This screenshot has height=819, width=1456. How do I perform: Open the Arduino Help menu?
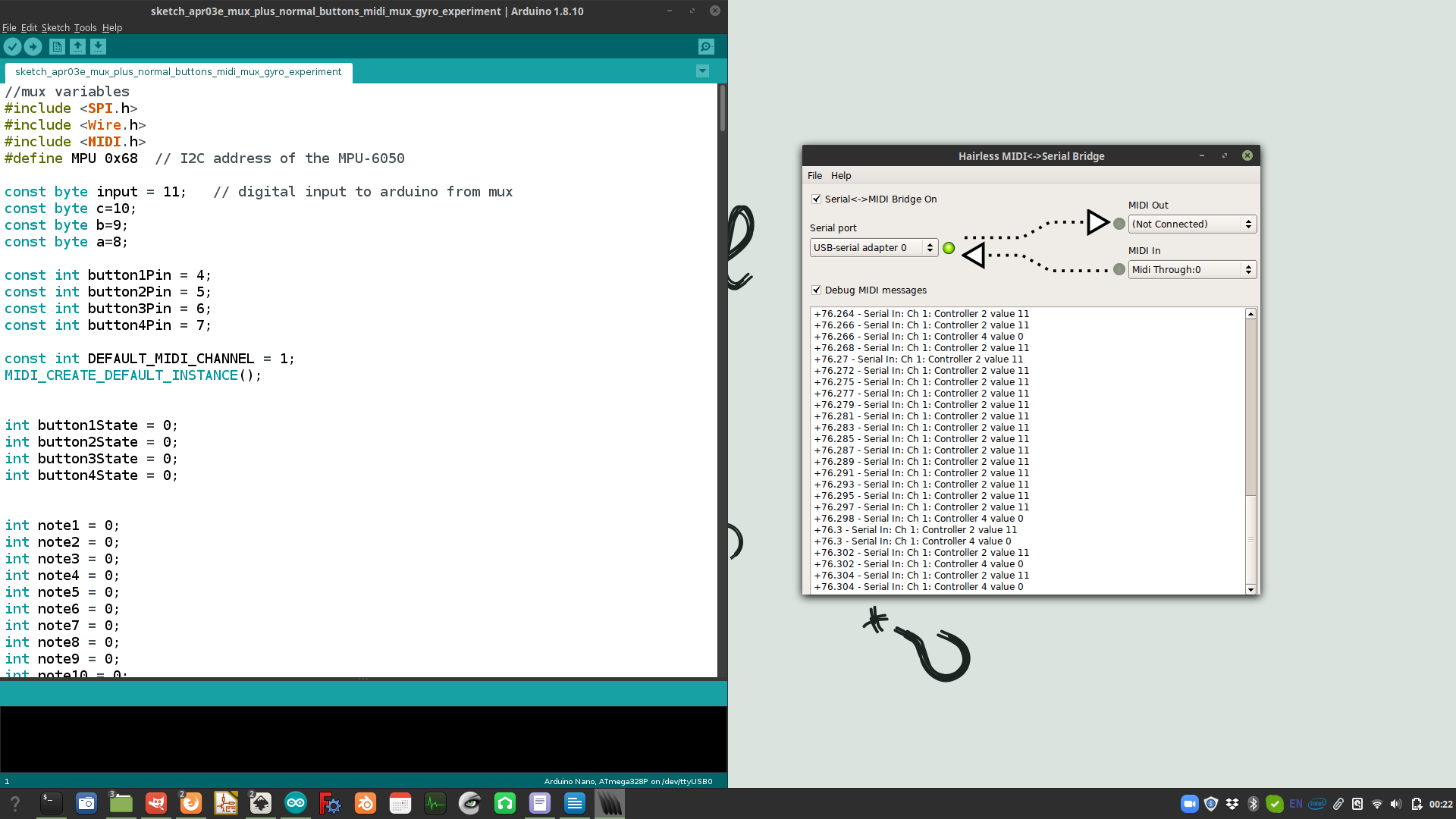[112, 28]
